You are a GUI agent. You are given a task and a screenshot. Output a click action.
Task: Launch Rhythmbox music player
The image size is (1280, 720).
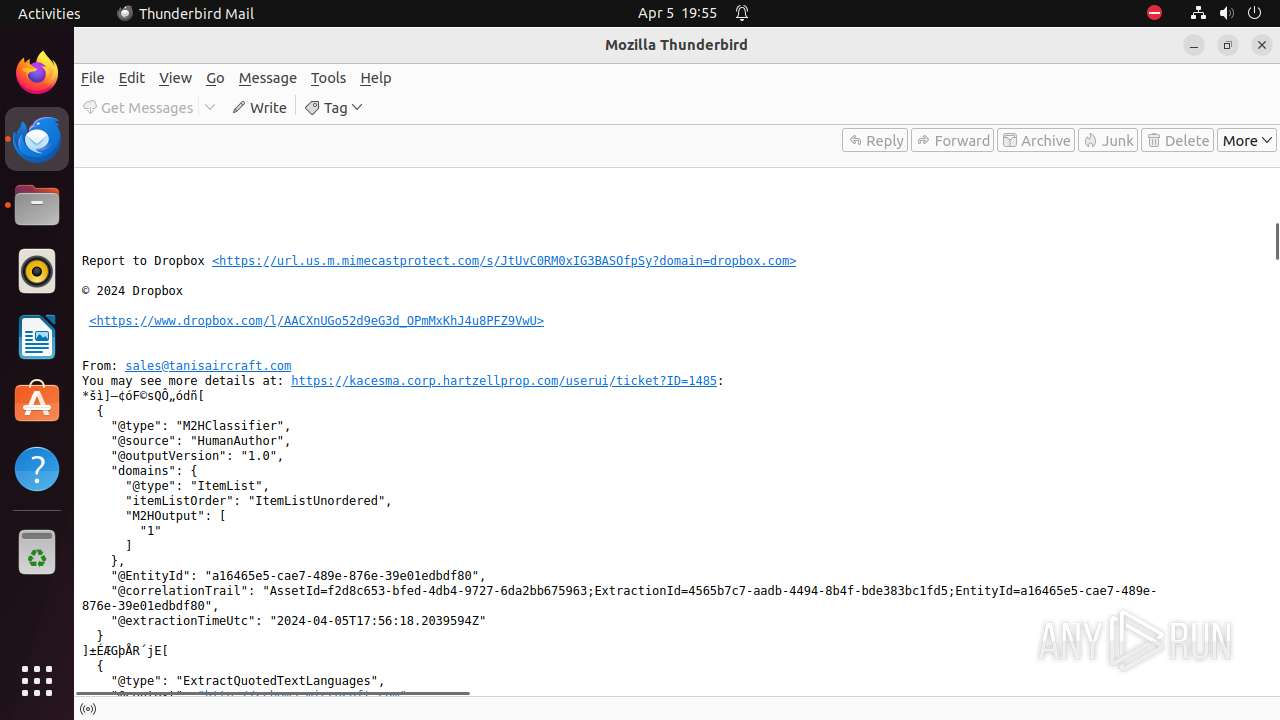[37, 271]
